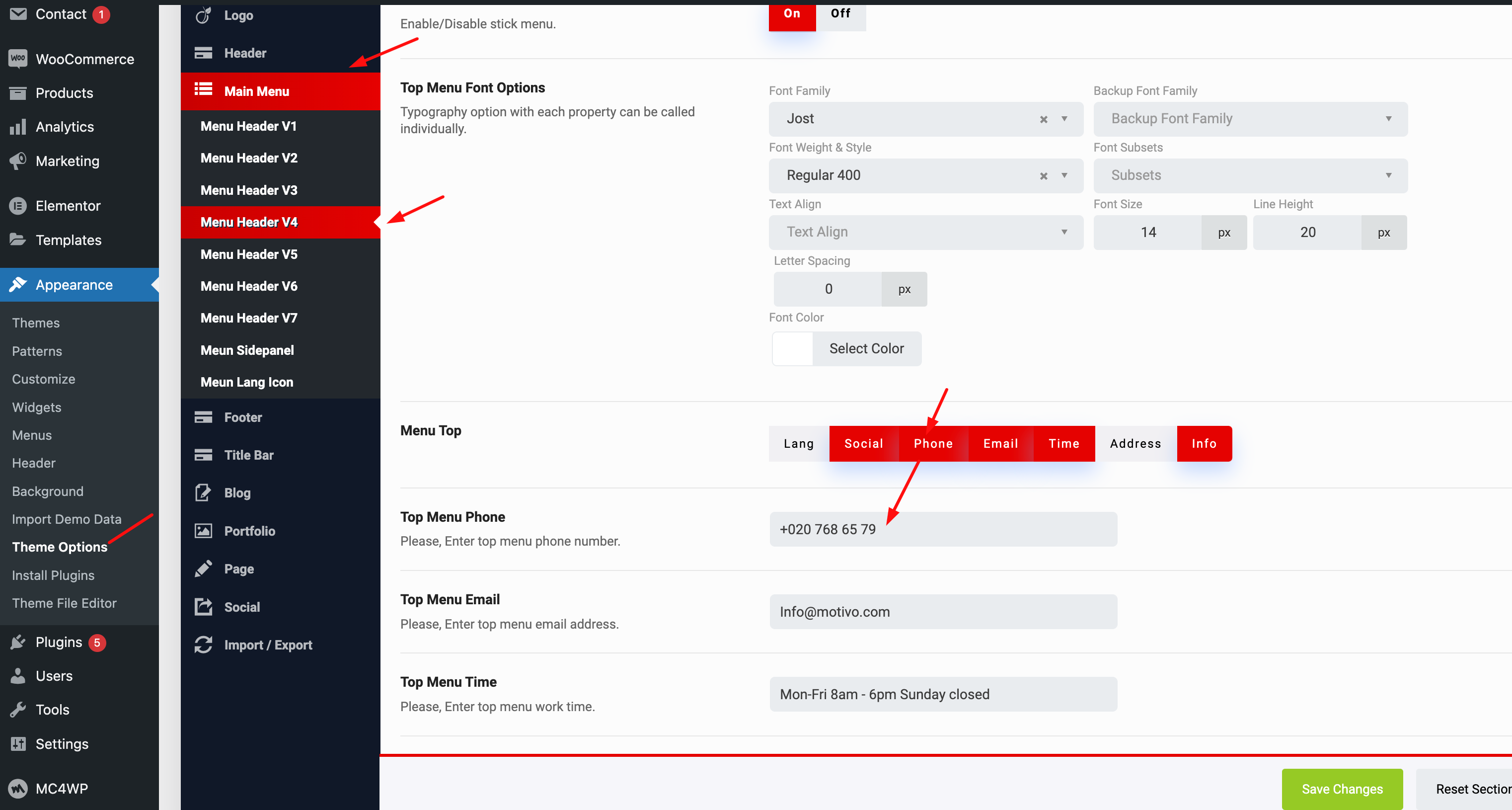Click the Products archive icon

pyautogui.click(x=18, y=93)
